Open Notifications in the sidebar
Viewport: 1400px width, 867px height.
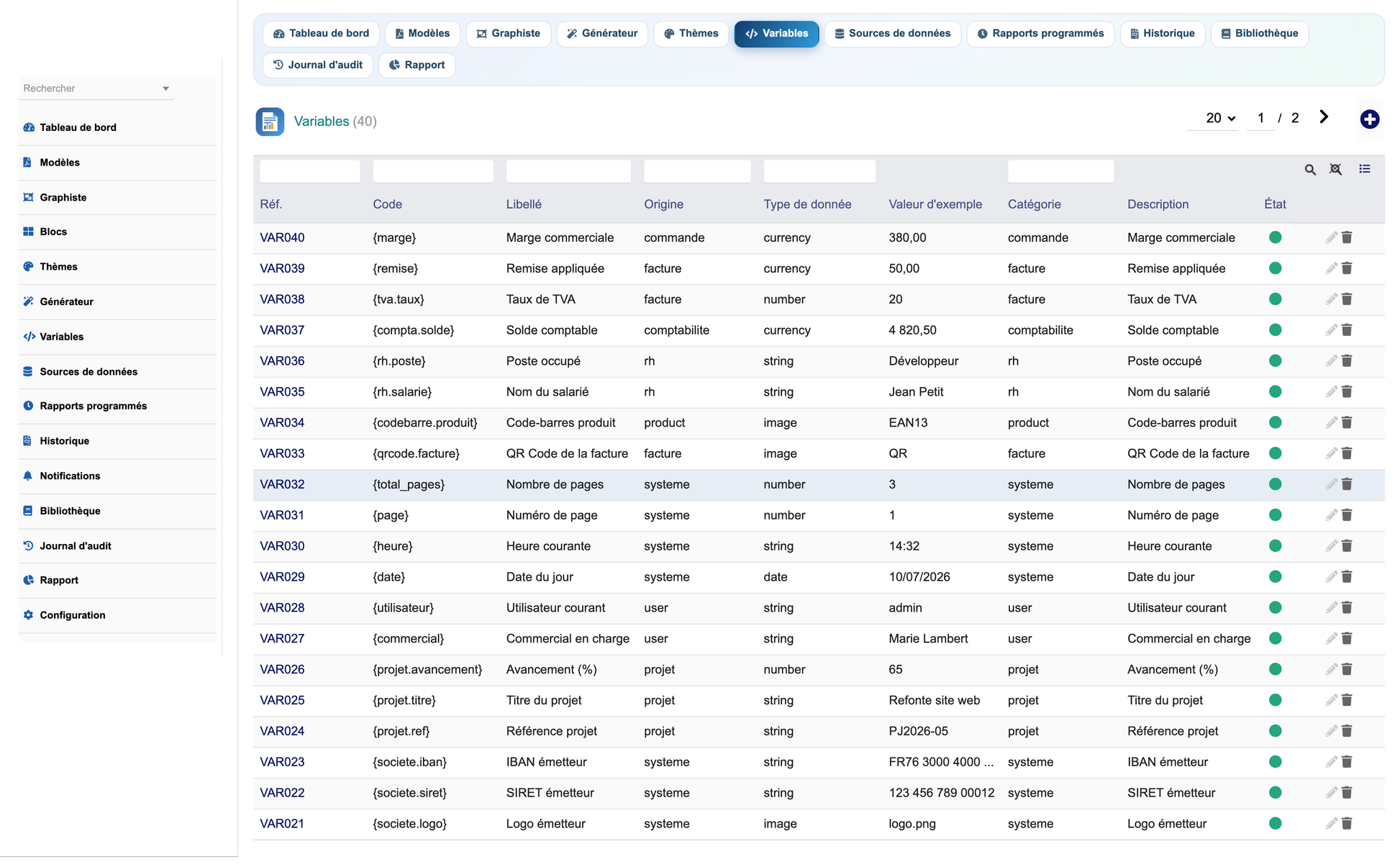coord(117,476)
